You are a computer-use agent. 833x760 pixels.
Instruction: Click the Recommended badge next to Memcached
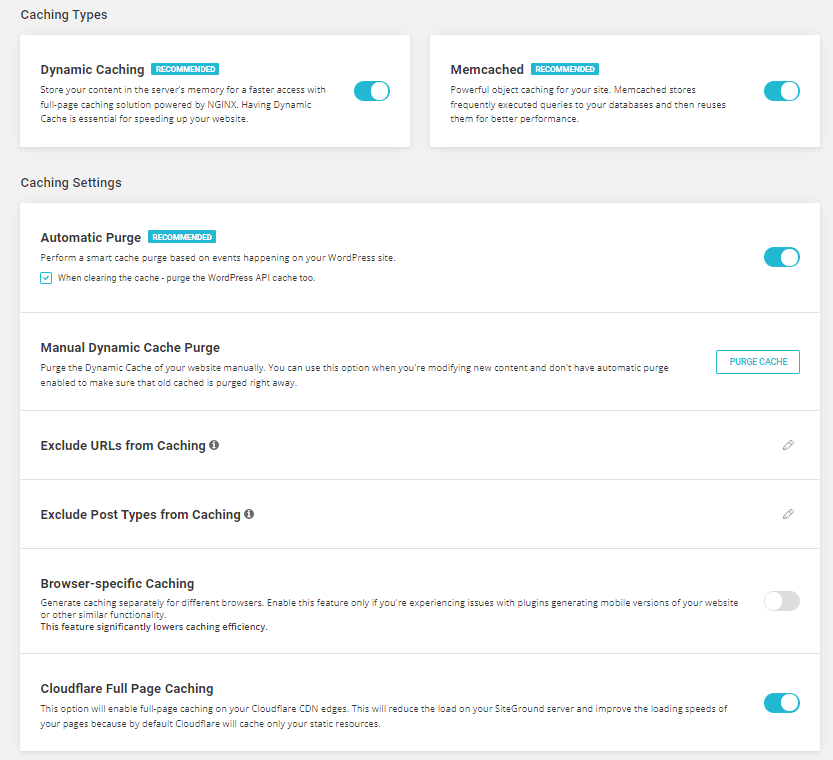pos(565,70)
